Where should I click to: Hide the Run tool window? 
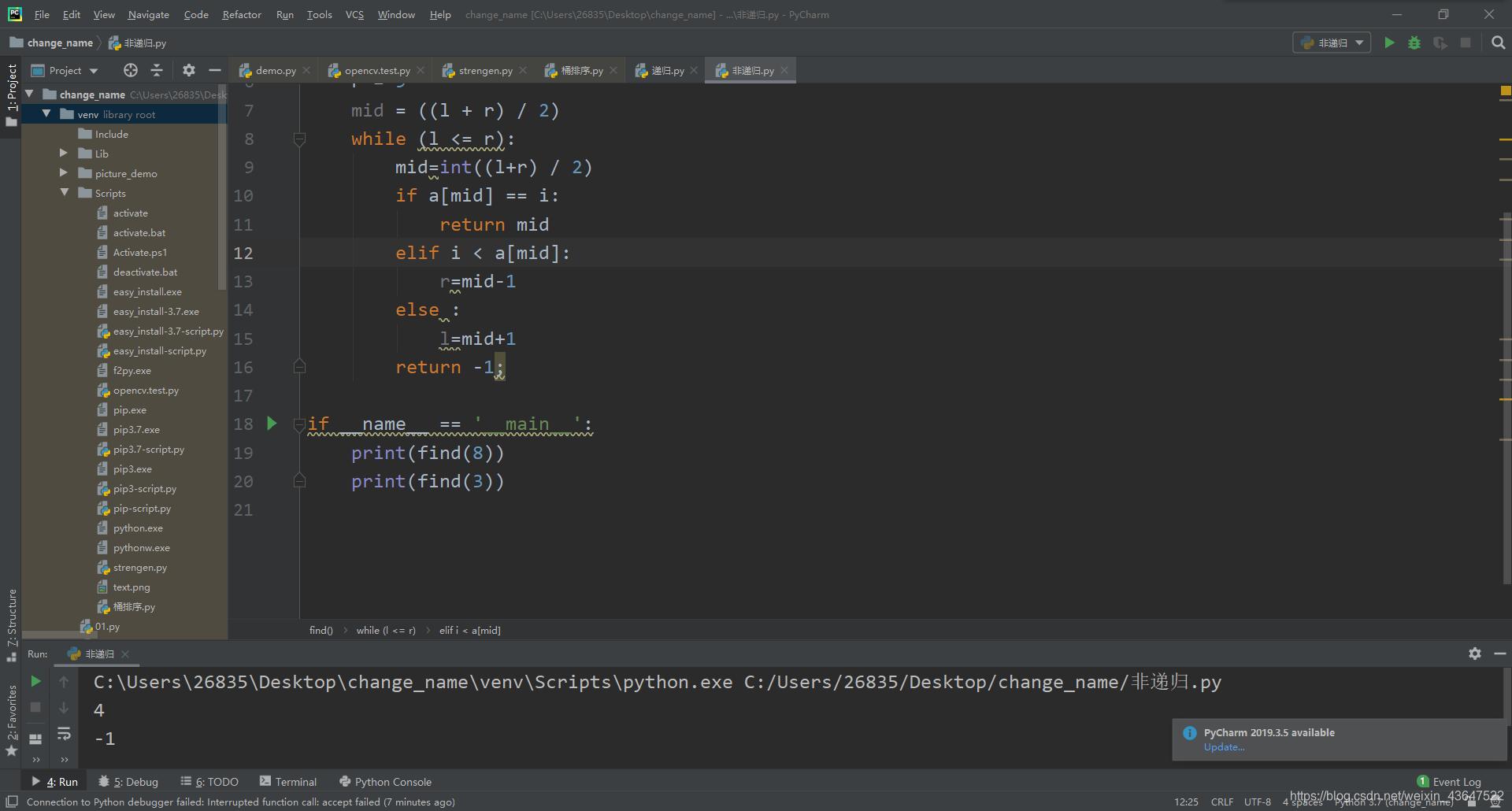(1500, 654)
